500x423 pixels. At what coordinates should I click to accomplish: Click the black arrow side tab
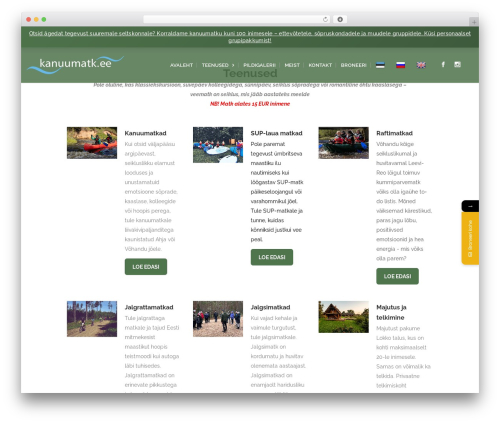(x=470, y=206)
